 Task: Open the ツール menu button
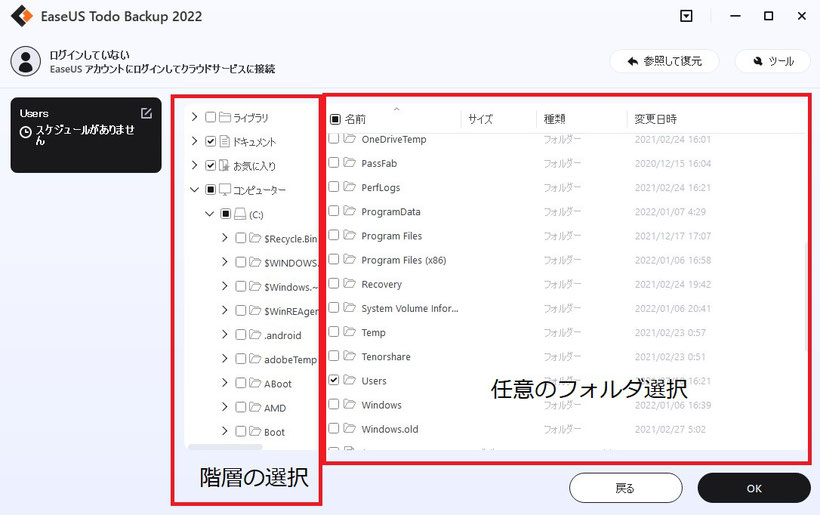pos(773,61)
